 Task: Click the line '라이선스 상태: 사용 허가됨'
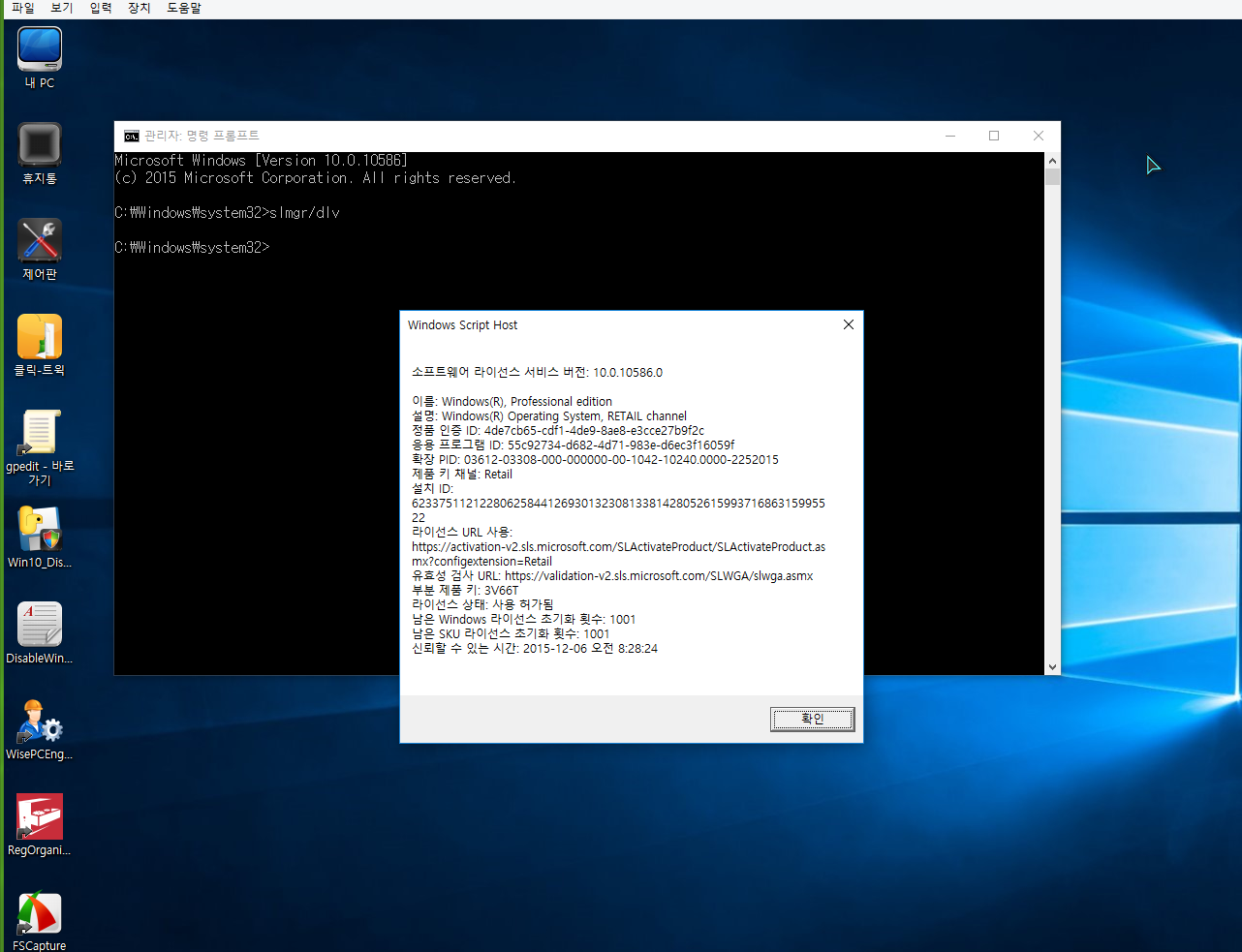point(482,604)
